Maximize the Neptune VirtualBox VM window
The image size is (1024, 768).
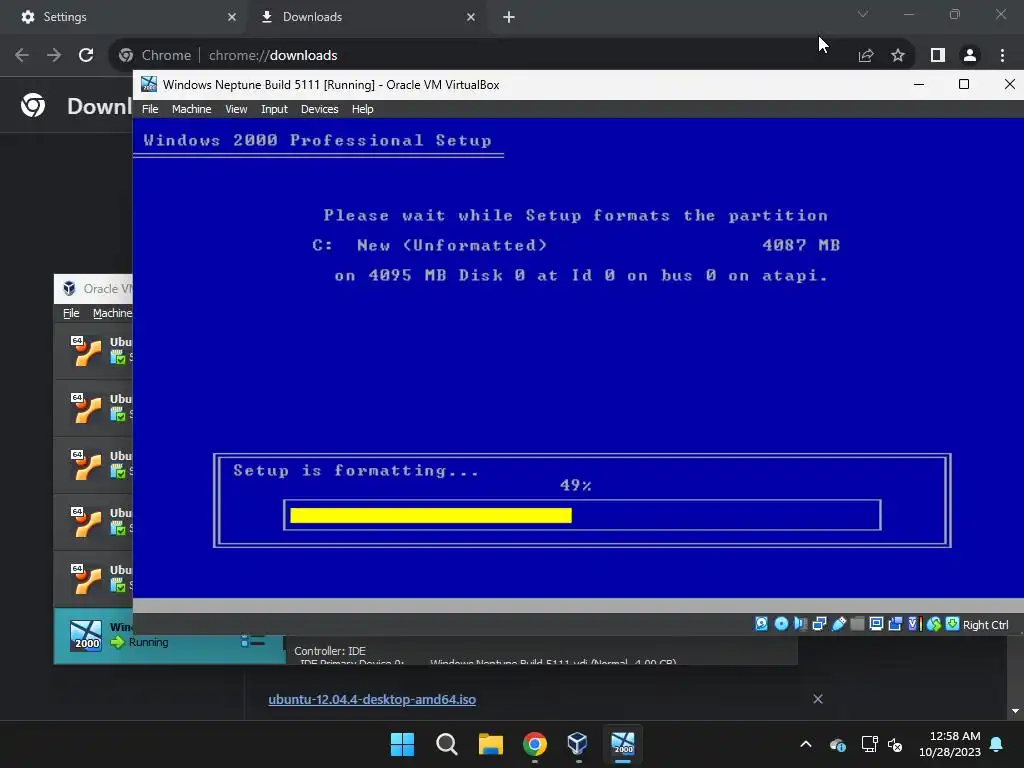(963, 84)
